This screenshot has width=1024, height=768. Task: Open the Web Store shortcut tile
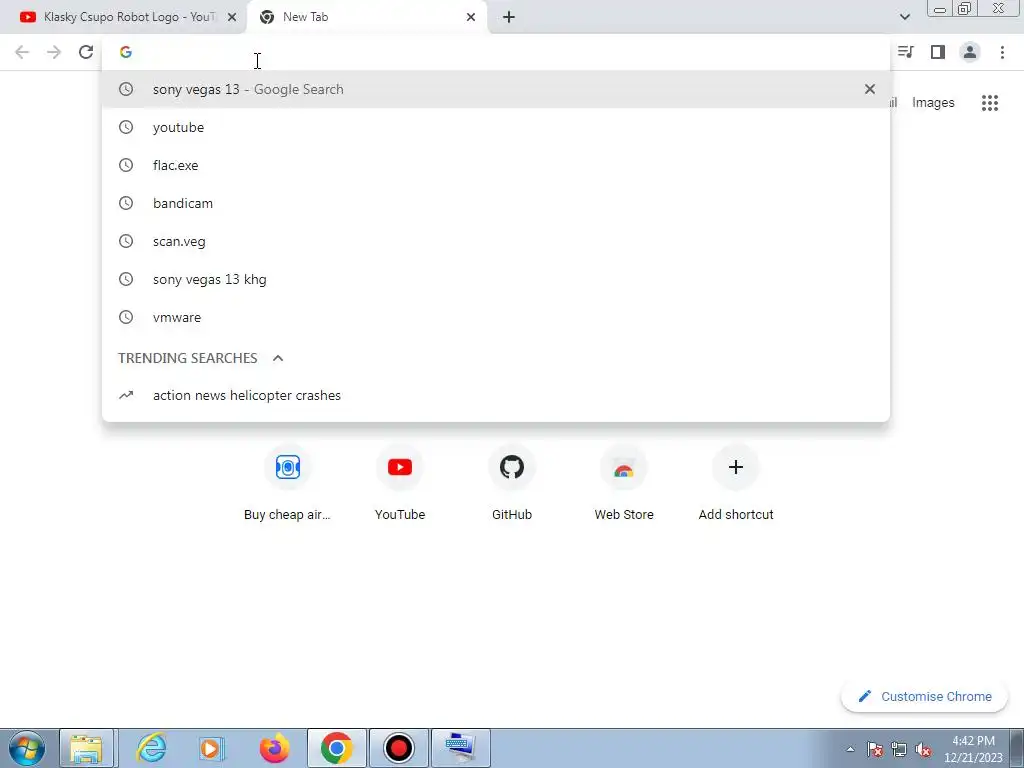tap(624, 484)
